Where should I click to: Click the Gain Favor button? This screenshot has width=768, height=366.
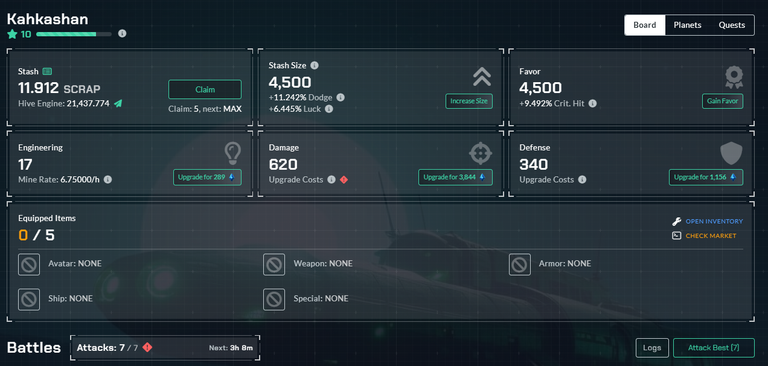click(722, 101)
